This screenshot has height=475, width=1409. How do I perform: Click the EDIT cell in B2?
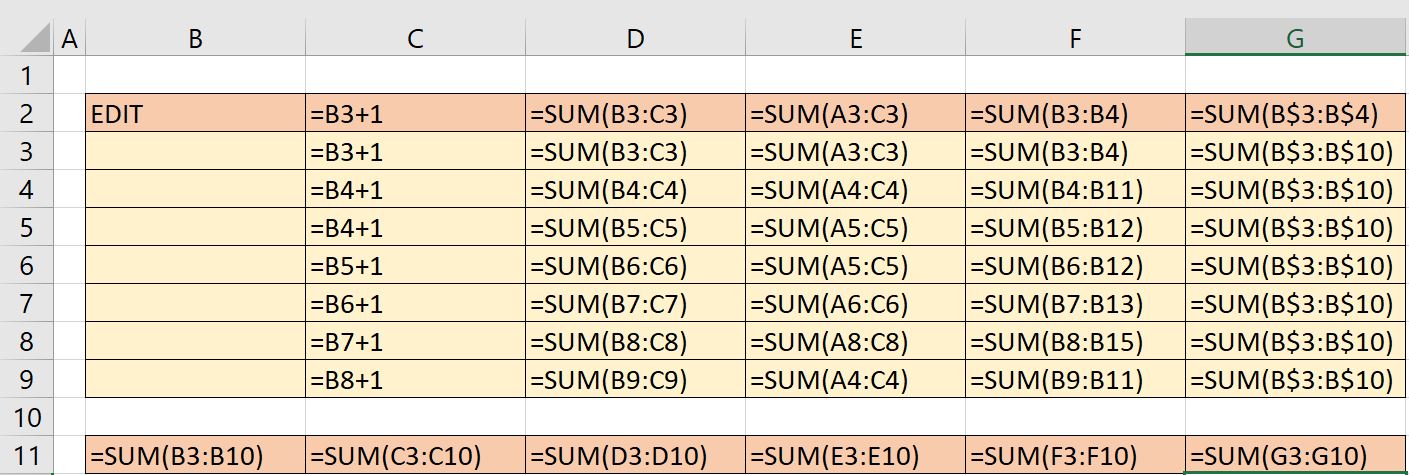point(195,114)
